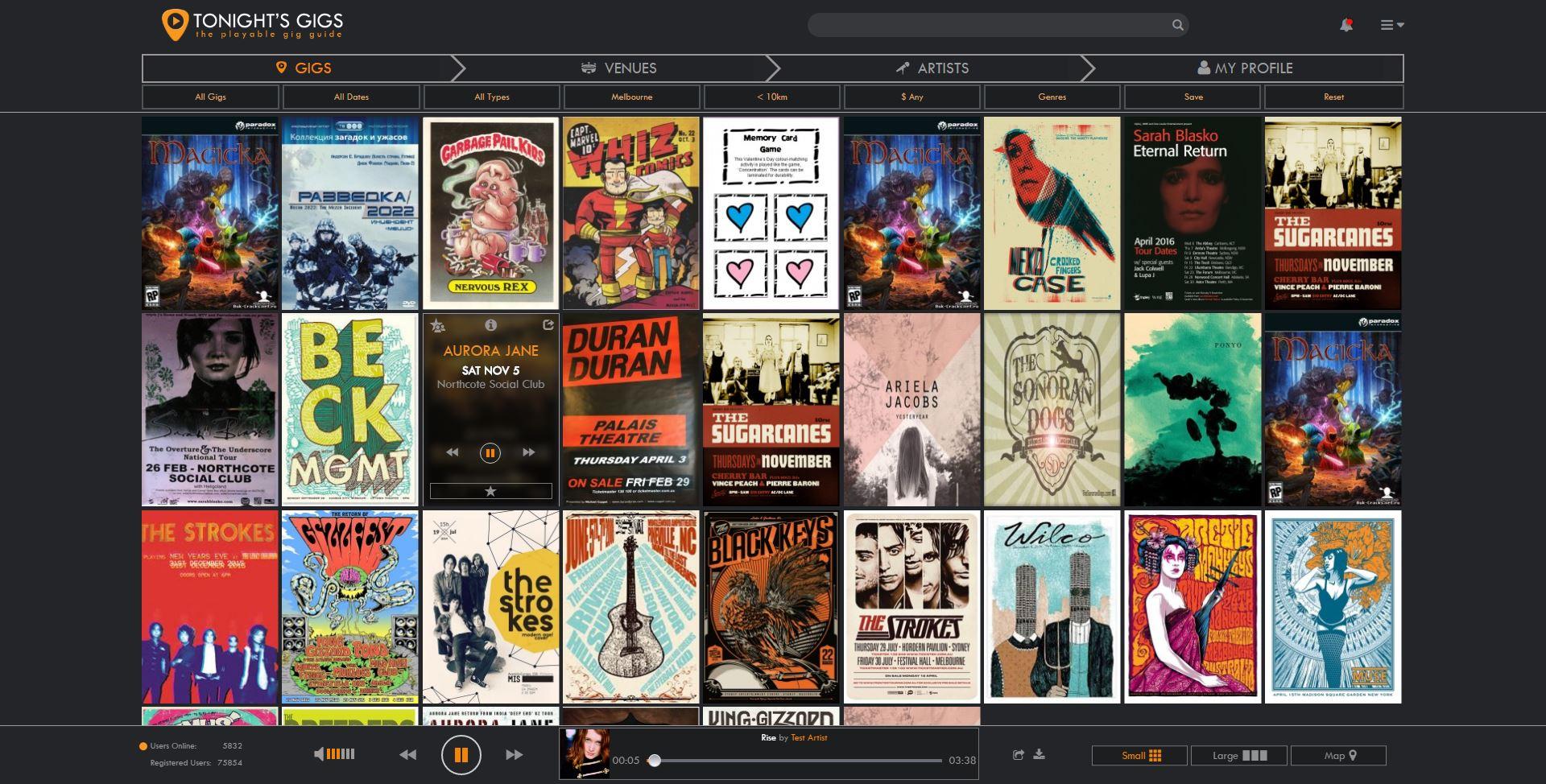This screenshot has height=784, width=1546.
Task: Open the Memory Card Game poster
Action: click(x=771, y=213)
